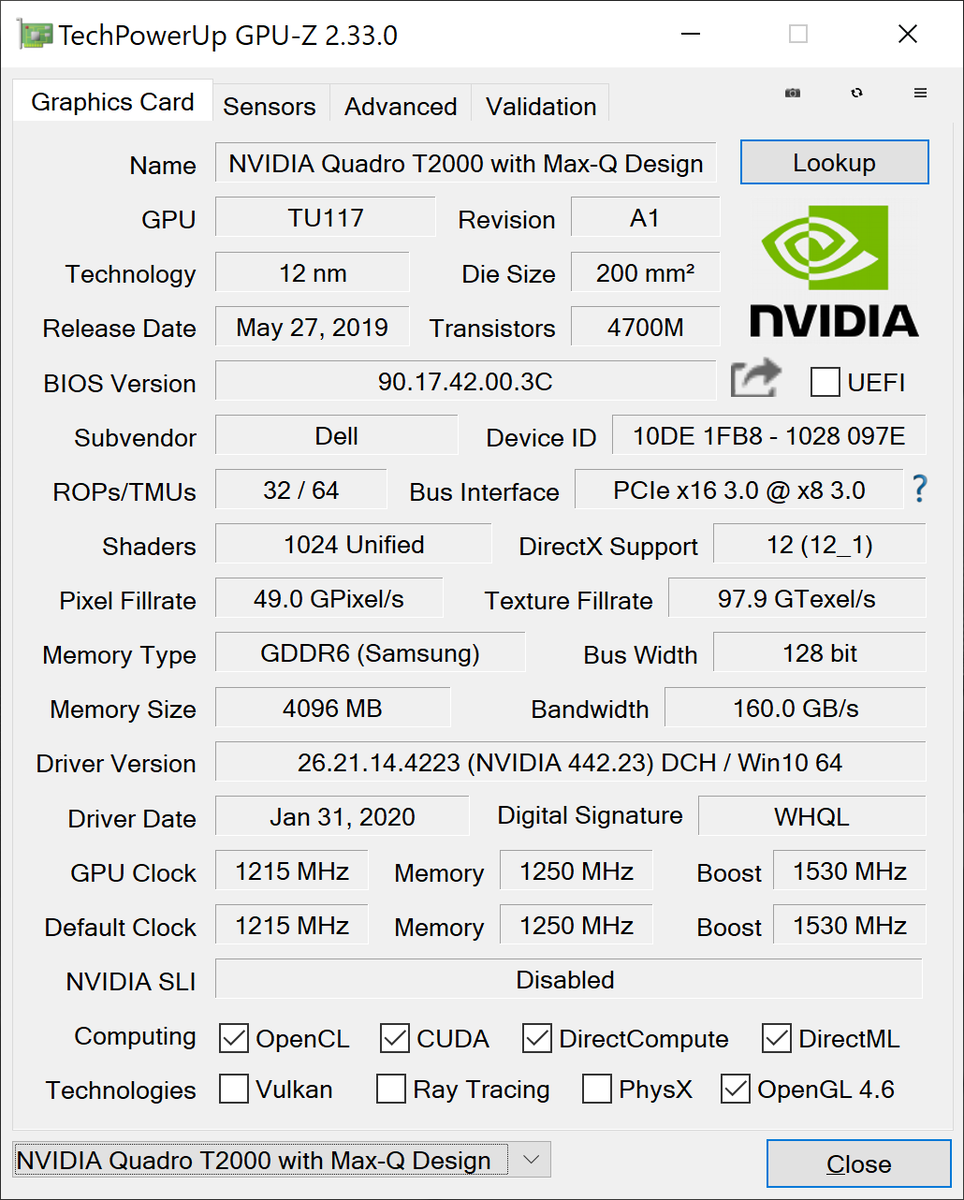
Task: Click the screenshot camera icon
Action: [x=792, y=93]
